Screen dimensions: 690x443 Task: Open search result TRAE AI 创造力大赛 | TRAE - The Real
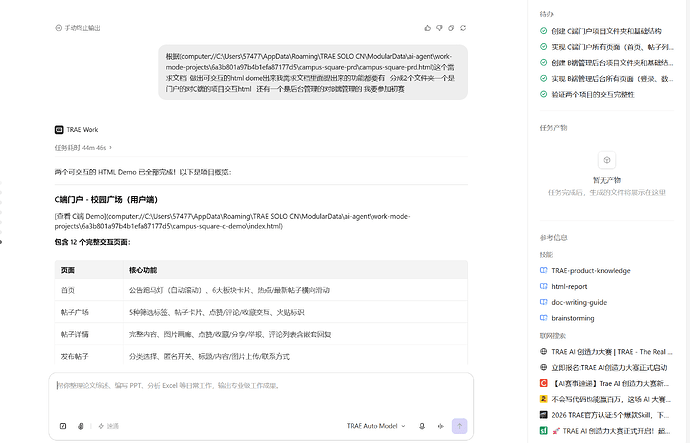click(612, 351)
